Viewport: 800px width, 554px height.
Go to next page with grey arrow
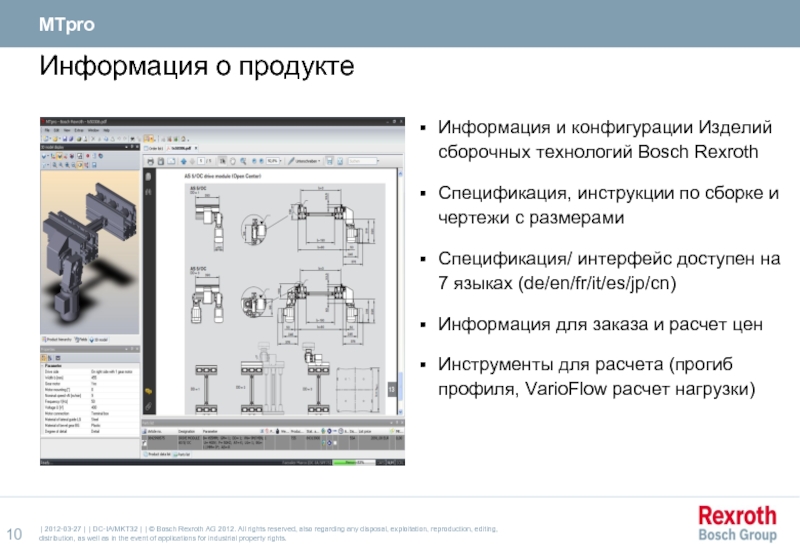[192, 161]
